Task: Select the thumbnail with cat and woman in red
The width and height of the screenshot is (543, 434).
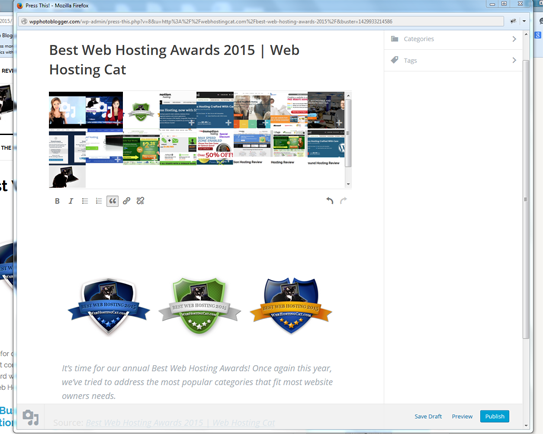Action: pyautogui.click(x=104, y=110)
